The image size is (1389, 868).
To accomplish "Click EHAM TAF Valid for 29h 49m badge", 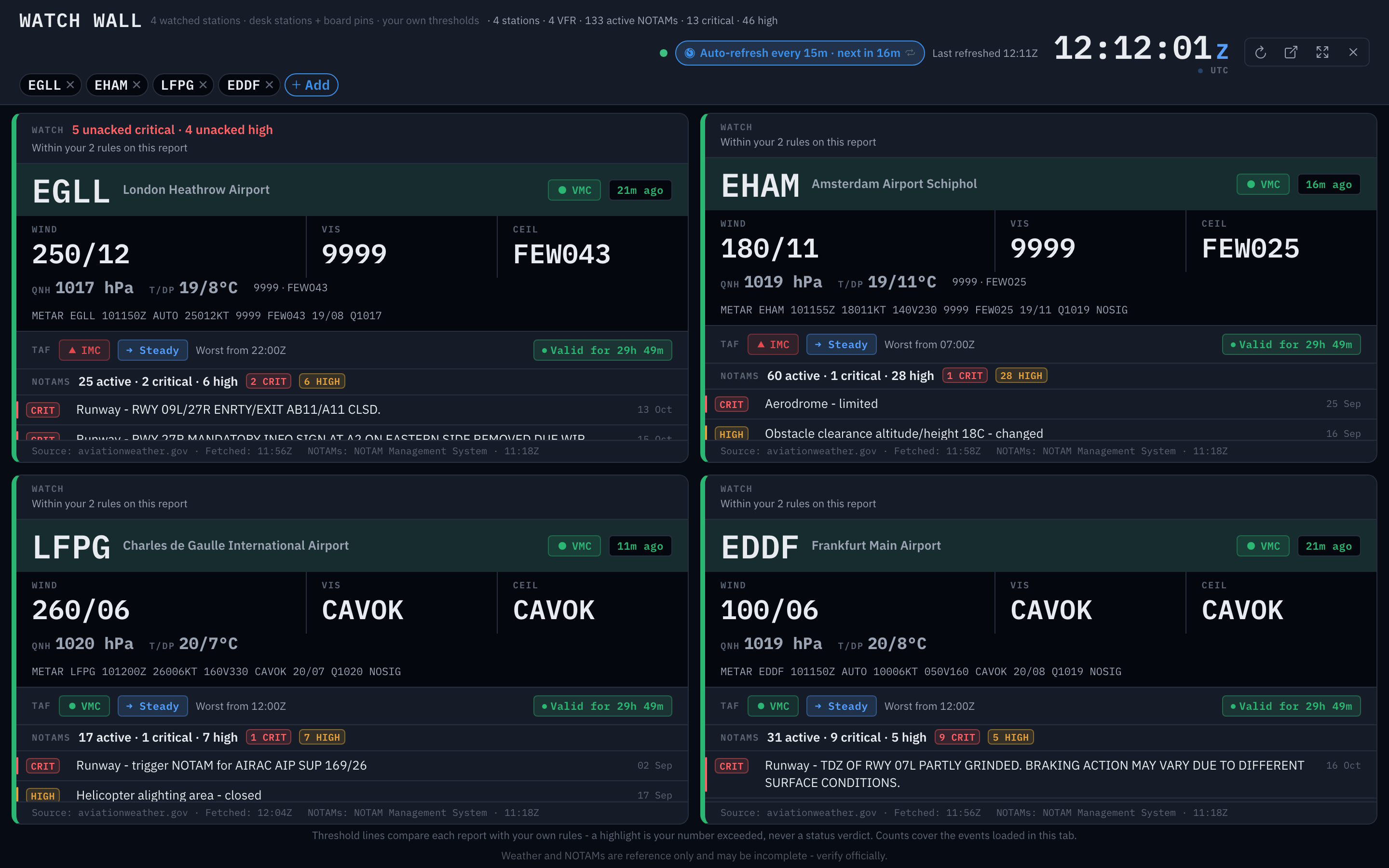I will [x=1292, y=344].
